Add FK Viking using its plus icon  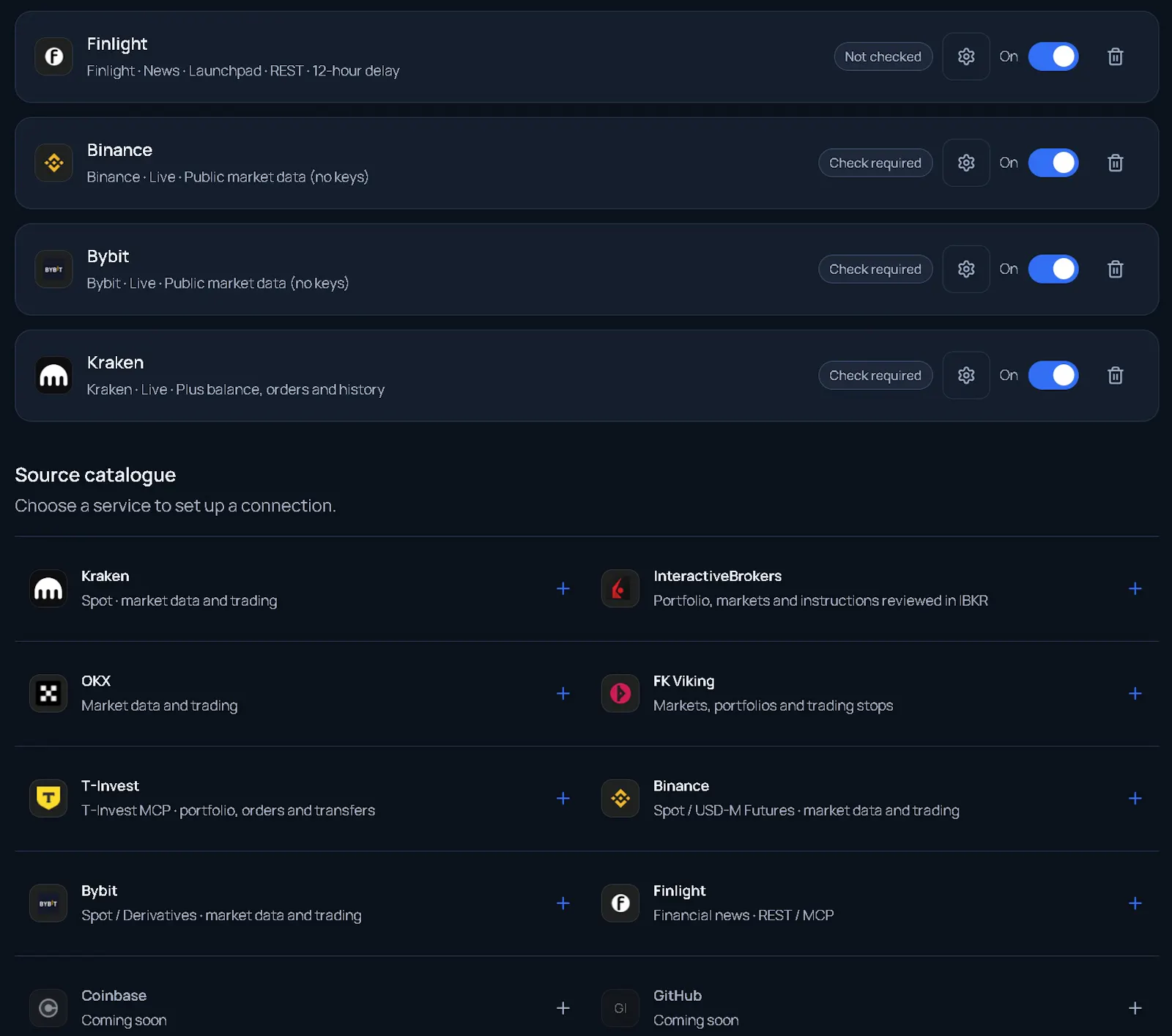click(x=1135, y=693)
